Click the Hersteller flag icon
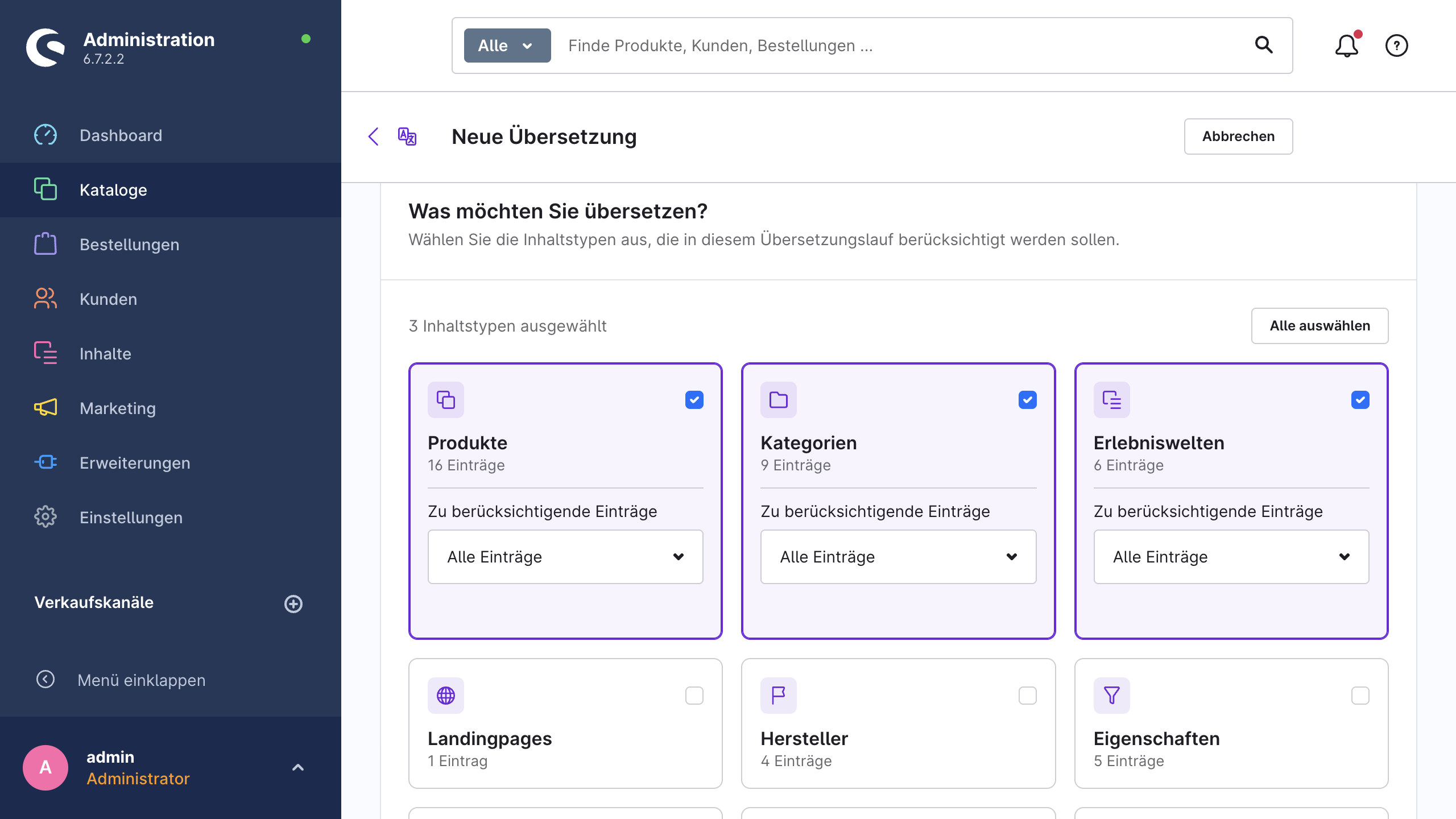This screenshot has width=1456, height=819. [779, 696]
